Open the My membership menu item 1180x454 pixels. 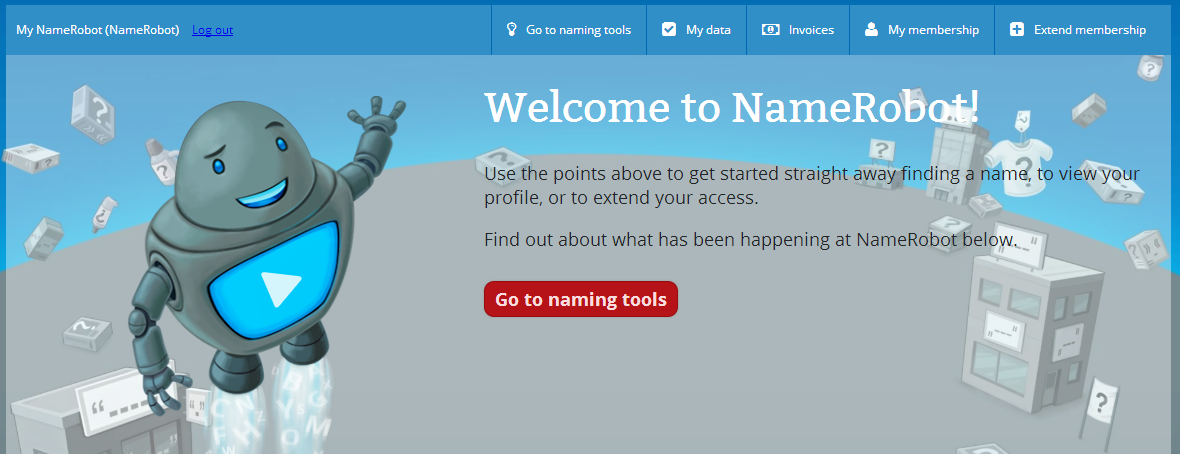click(x=922, y=30)
